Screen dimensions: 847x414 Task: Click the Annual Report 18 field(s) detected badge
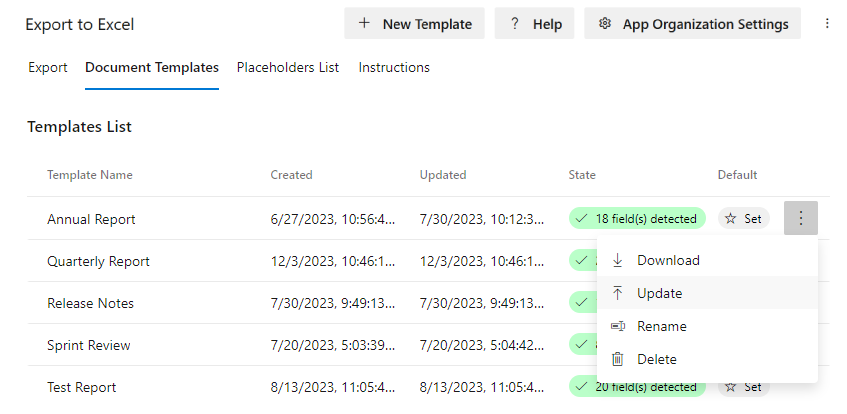(x=637, y=218)
